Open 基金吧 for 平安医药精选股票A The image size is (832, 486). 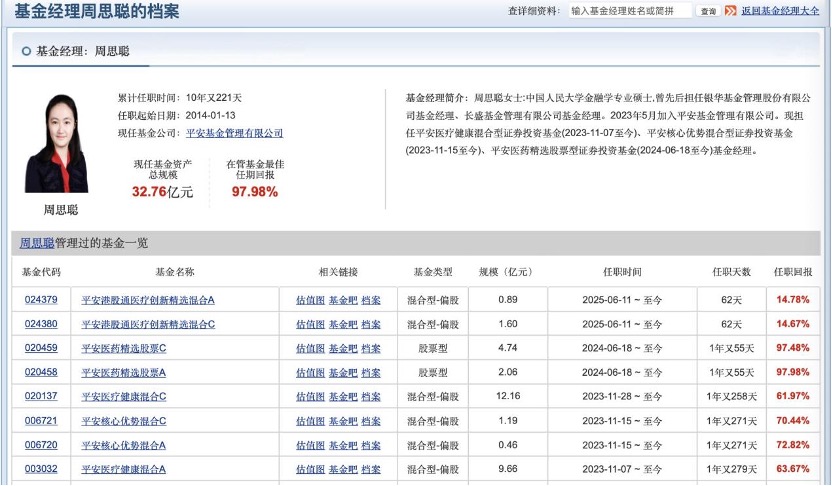click(x=343, y=373)
